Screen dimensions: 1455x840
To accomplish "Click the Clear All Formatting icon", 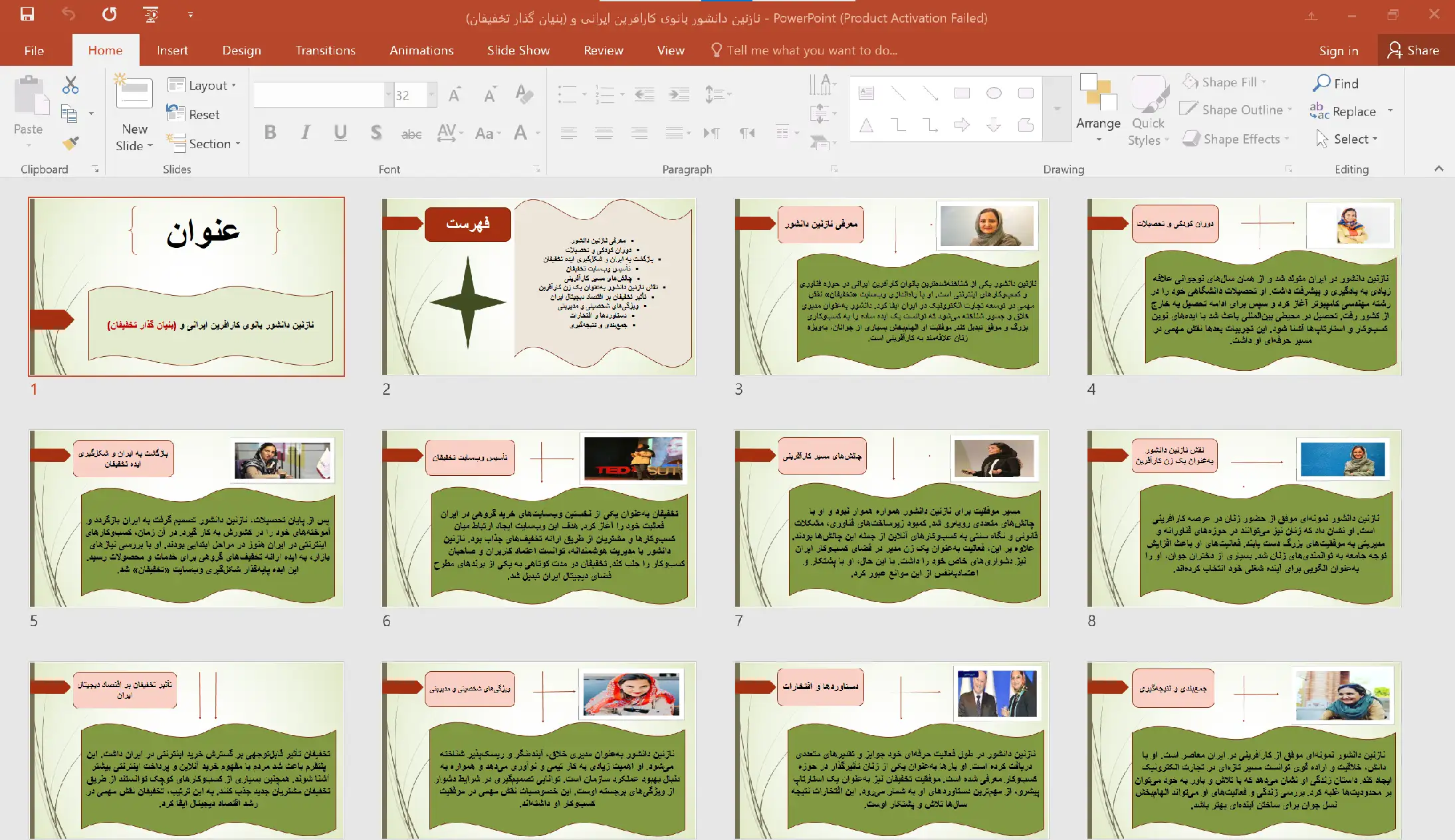I will [x=524, y=94].
